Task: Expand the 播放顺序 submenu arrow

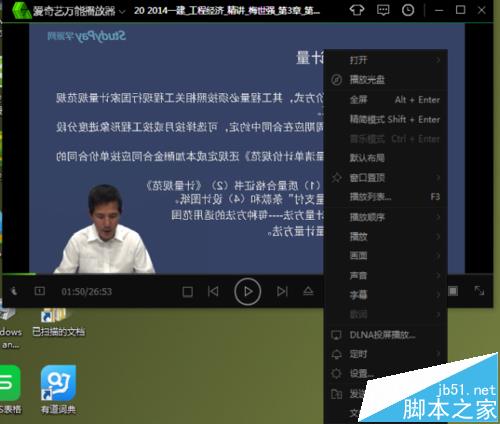Action: tap(438, 217)
